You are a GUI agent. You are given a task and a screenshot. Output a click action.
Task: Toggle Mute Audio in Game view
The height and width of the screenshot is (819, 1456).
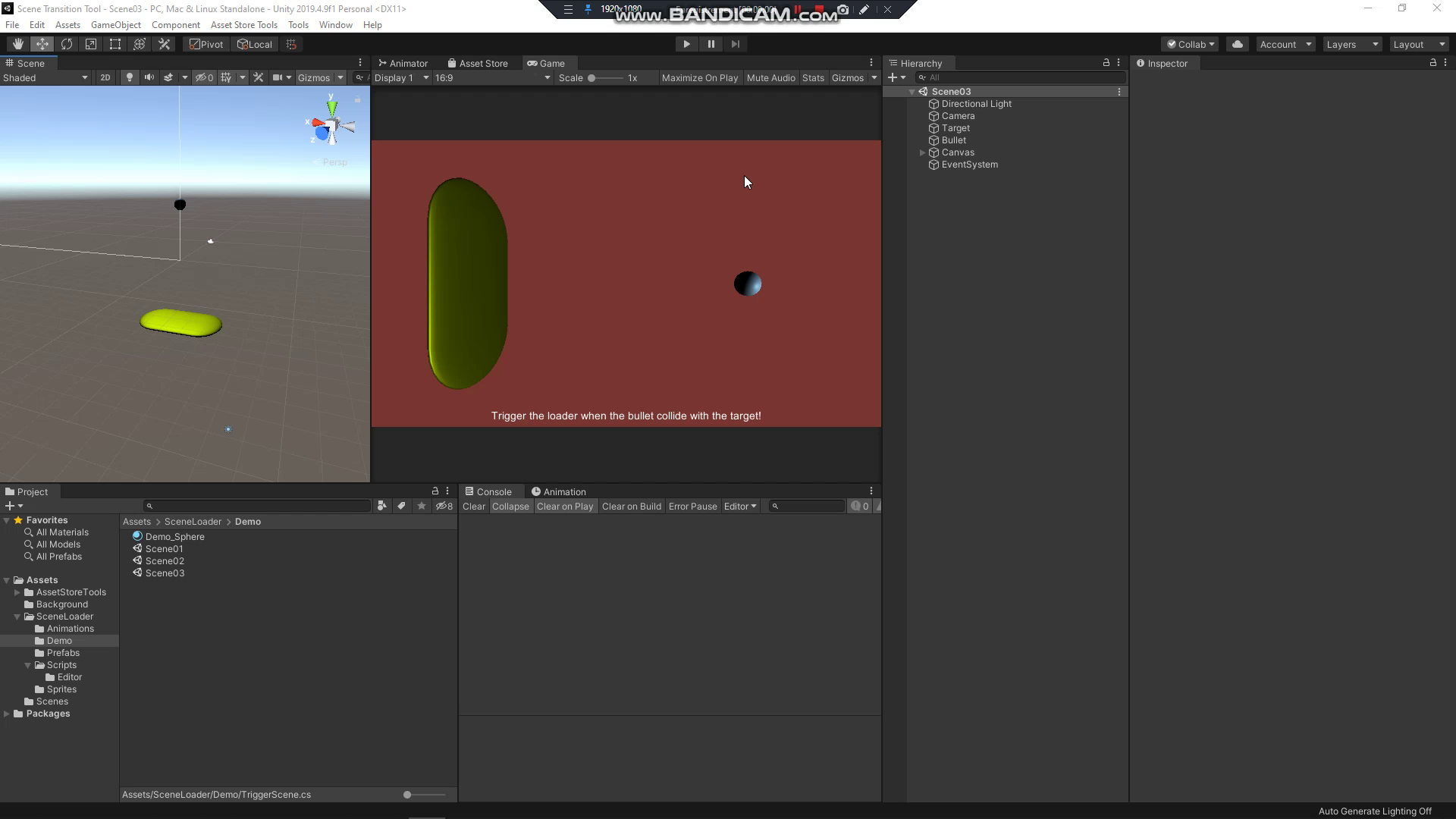point(770,77)
